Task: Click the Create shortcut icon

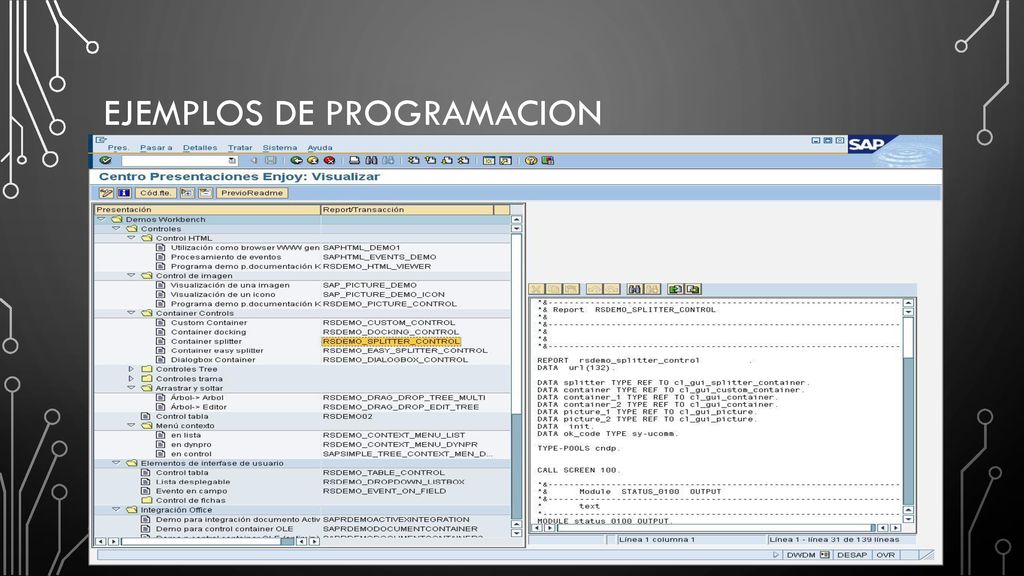Action: point(505,160)
